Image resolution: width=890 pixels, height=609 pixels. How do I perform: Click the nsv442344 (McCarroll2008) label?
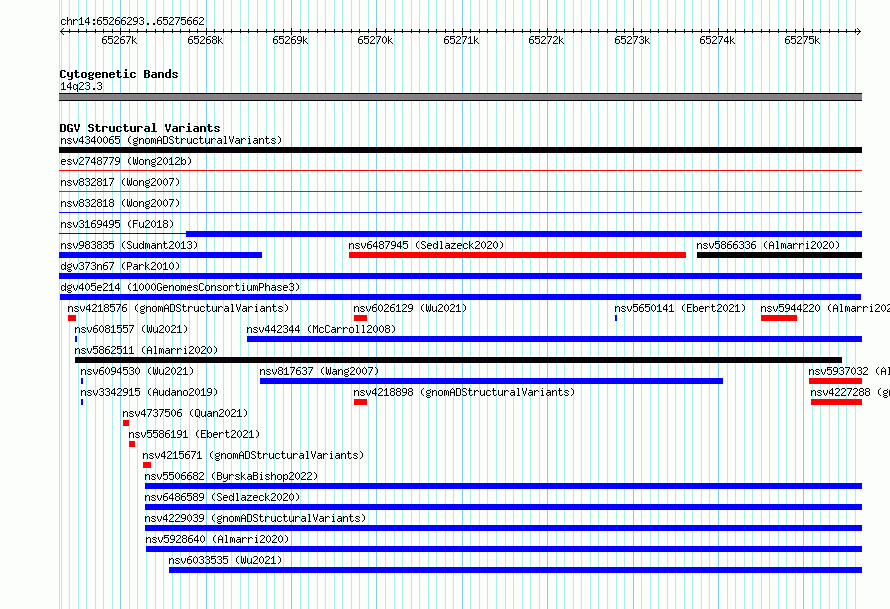[x=321, y=329]
